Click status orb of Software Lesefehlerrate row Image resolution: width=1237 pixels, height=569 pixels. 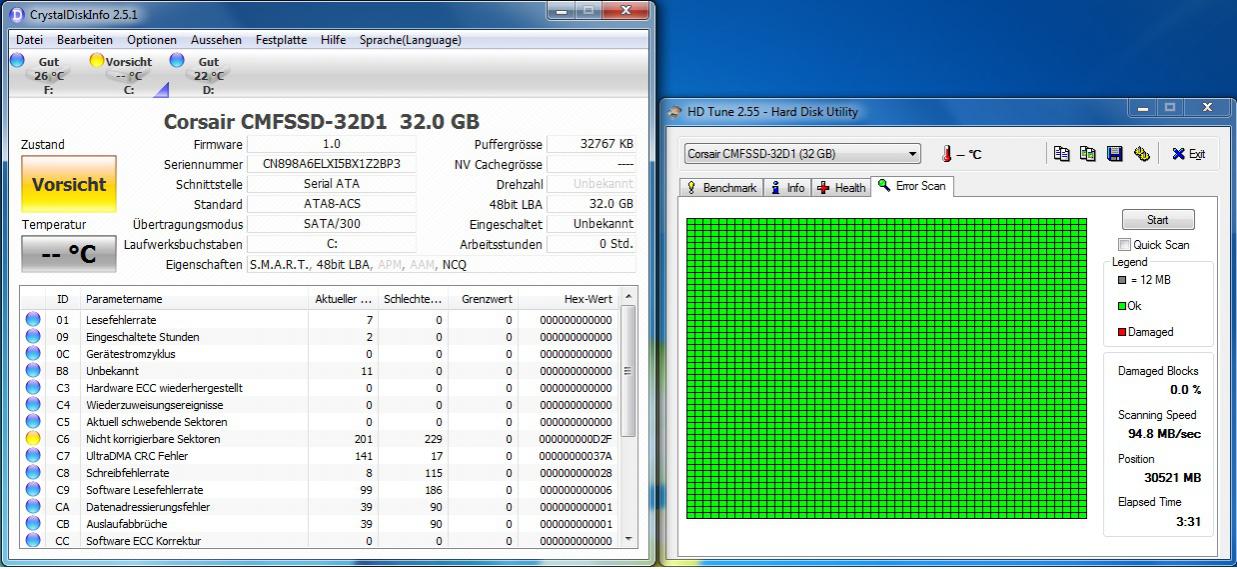(33, 490)
